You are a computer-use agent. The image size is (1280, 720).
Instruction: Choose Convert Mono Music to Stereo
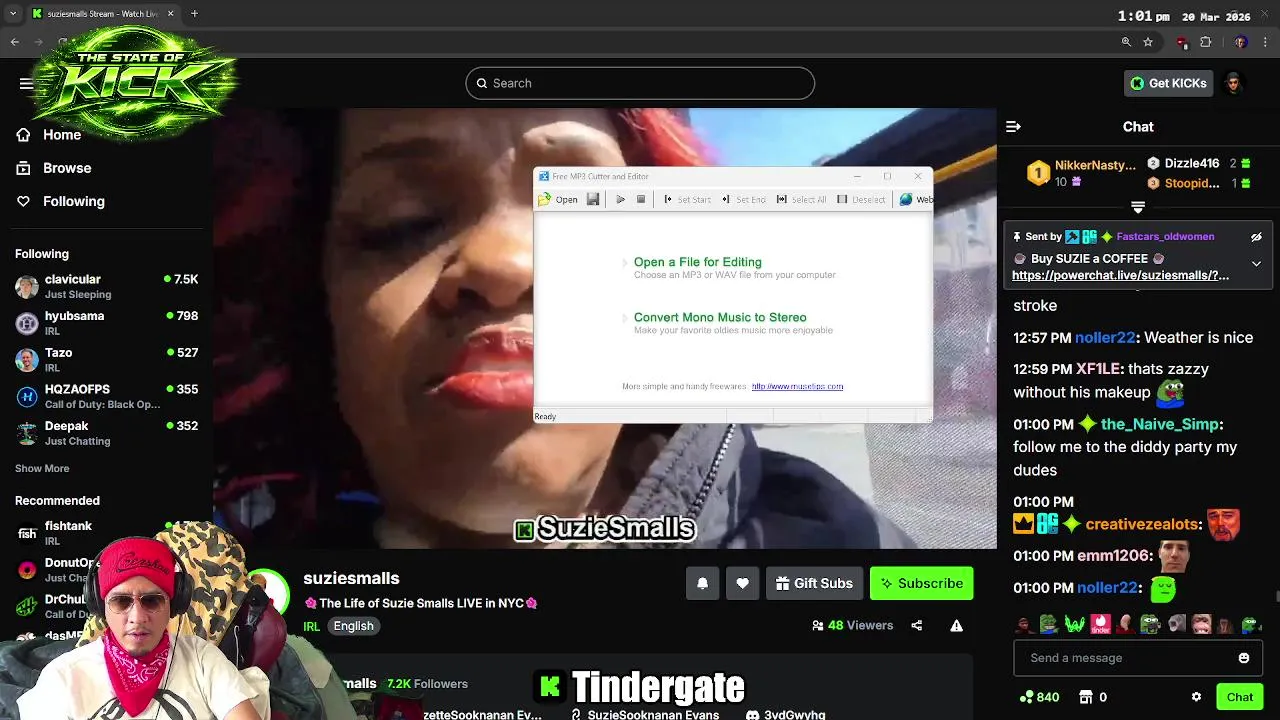[720, 317]
